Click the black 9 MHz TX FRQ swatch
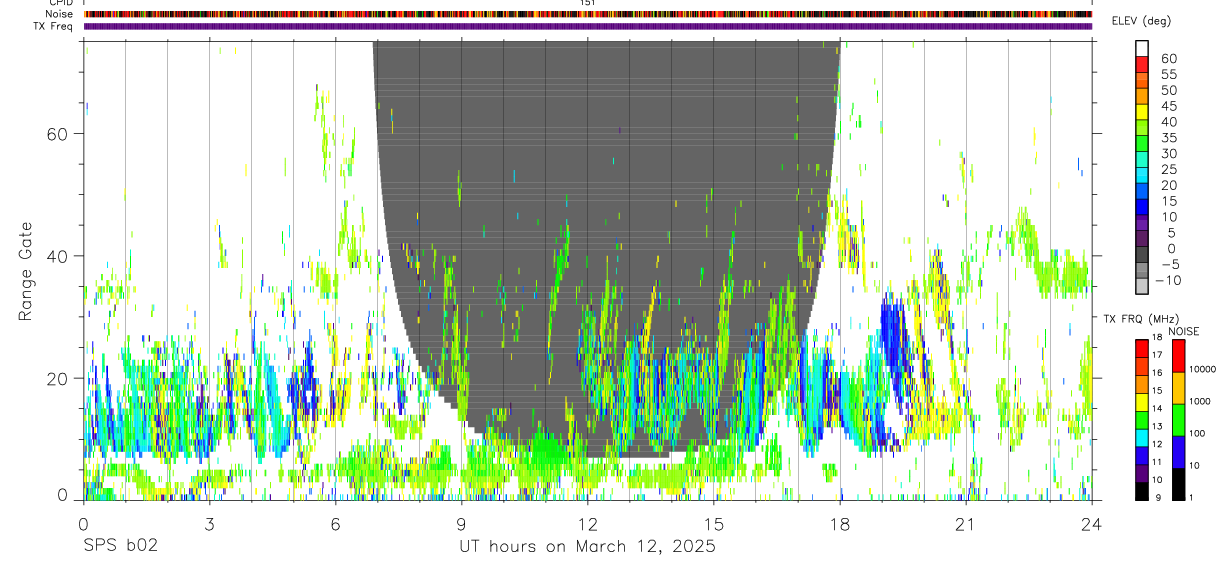The image size is (1228, 567). pyautogui.click(x=1142, y=490)
